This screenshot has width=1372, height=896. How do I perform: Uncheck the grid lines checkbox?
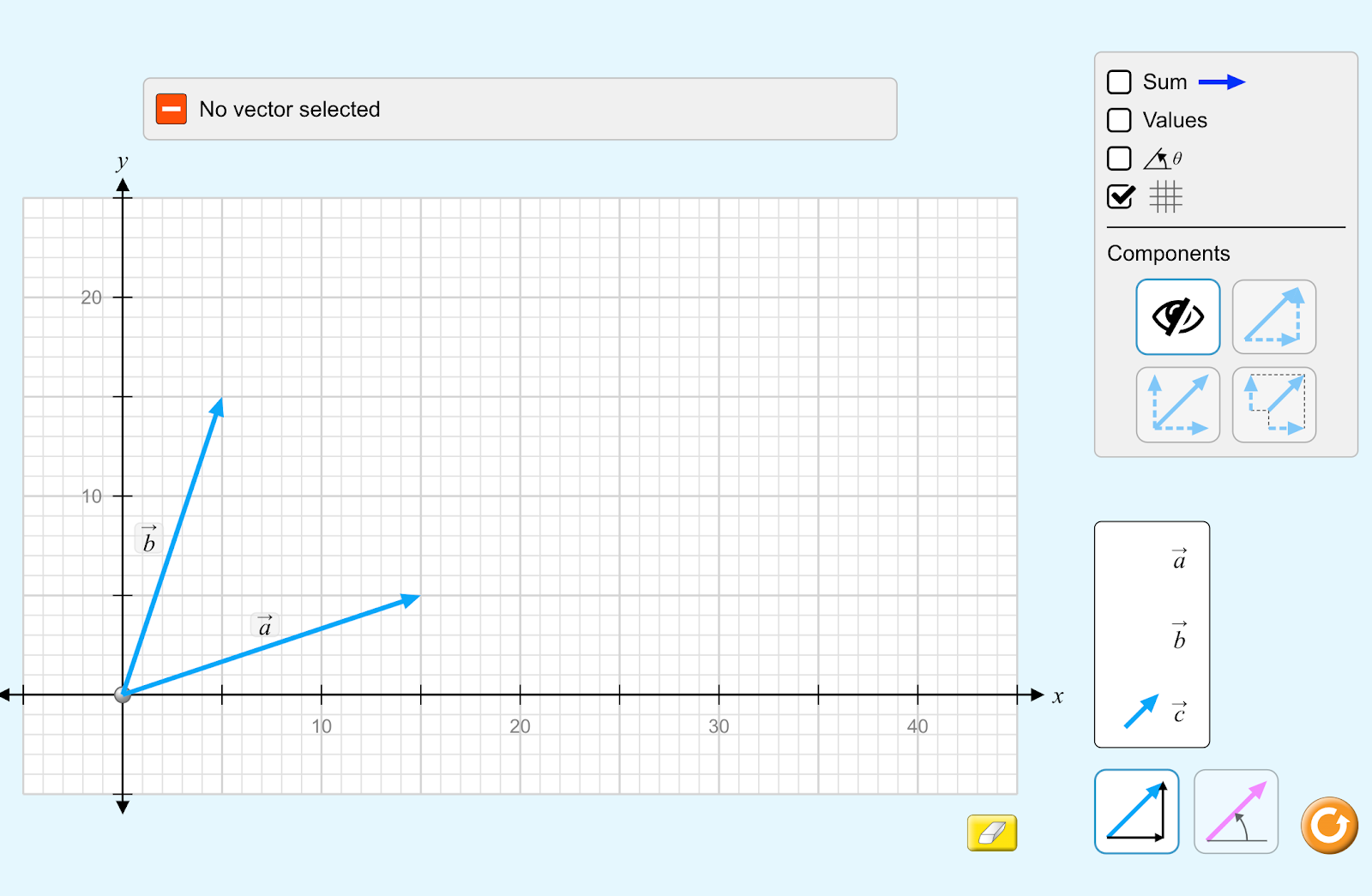click(1119, 197)
